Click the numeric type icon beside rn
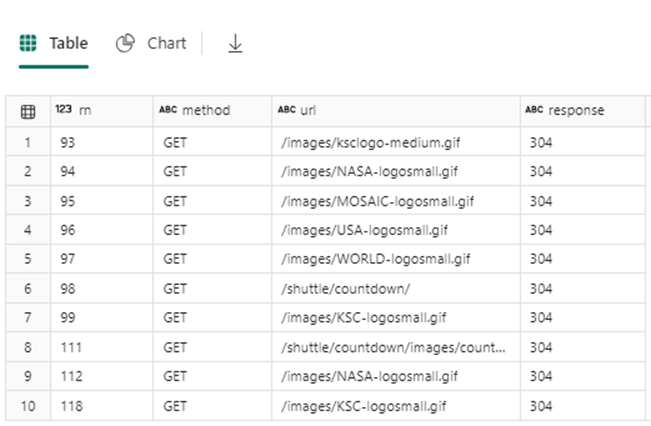This screenshot has width=651, height=426. click(63, 110)
